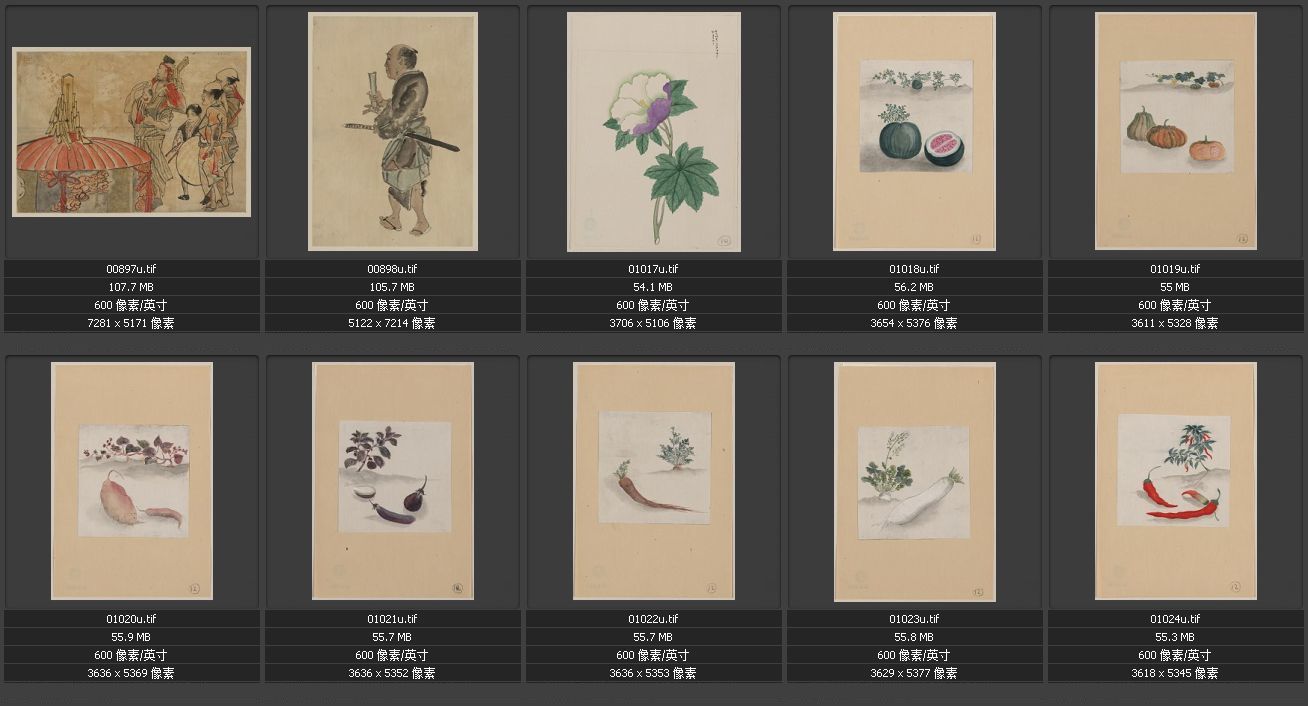The width and height of the screenshot is (1308, 706).
Task: Select the red chili peppers thumbnail
Action: click(1176, 481)
